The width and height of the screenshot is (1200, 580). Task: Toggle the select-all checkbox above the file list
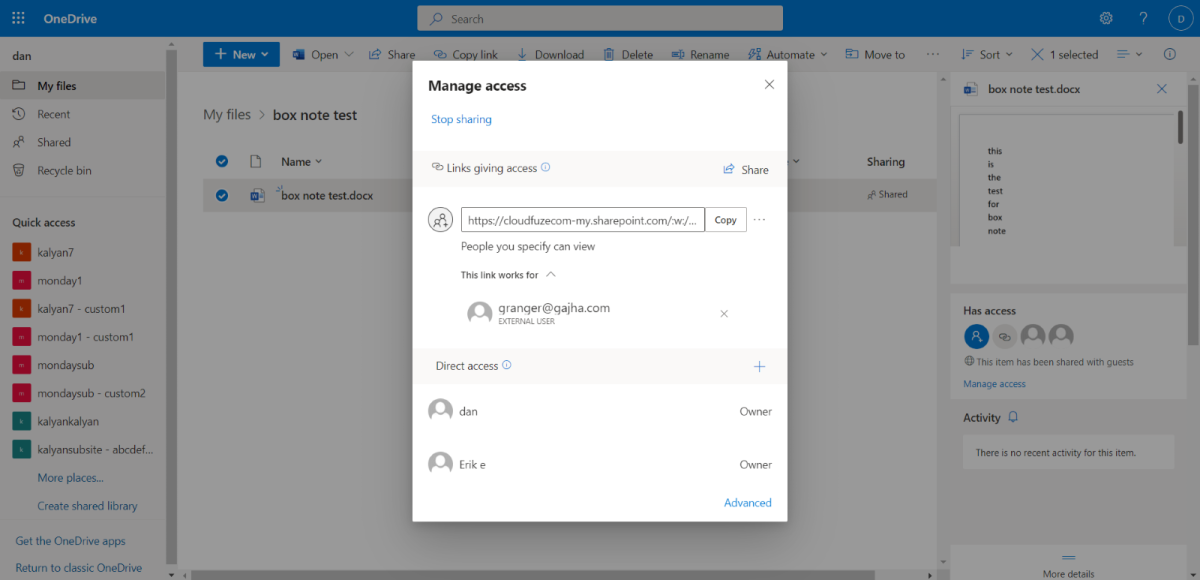click(x=221, y=162)
